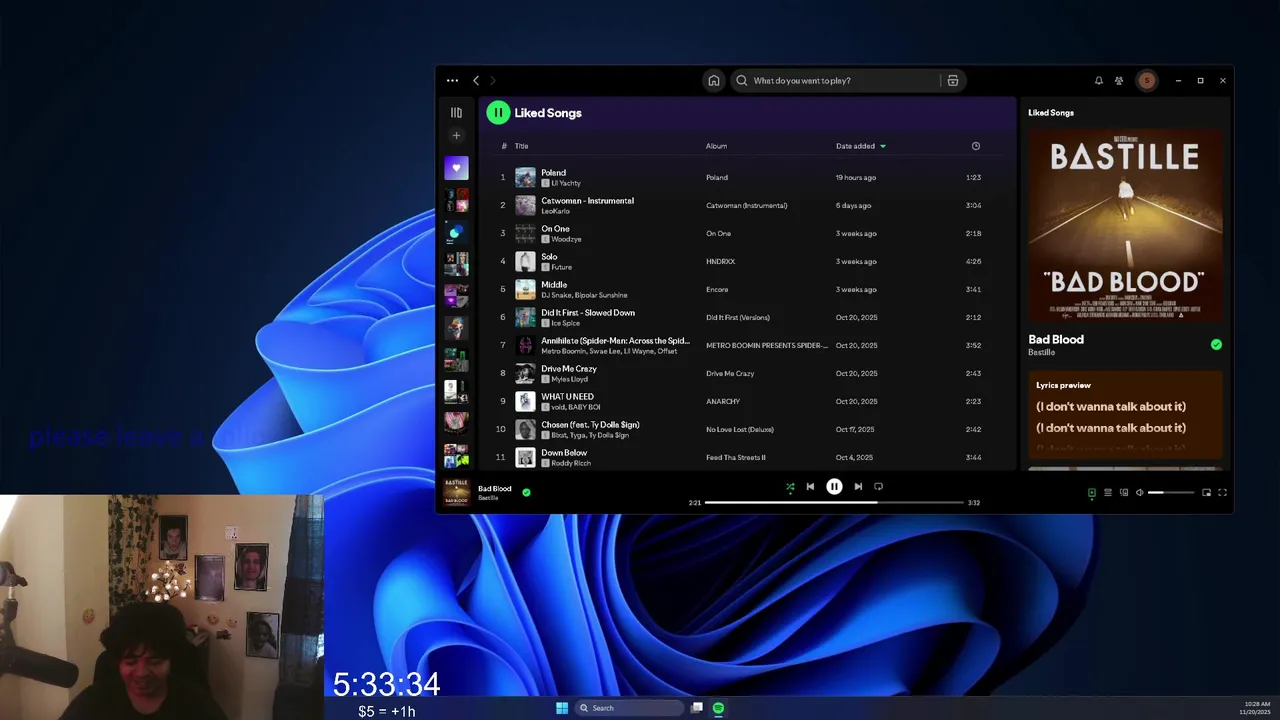Enter full screen player mode
This screenshot has height=720, width=1280.
pos(1222,493)
